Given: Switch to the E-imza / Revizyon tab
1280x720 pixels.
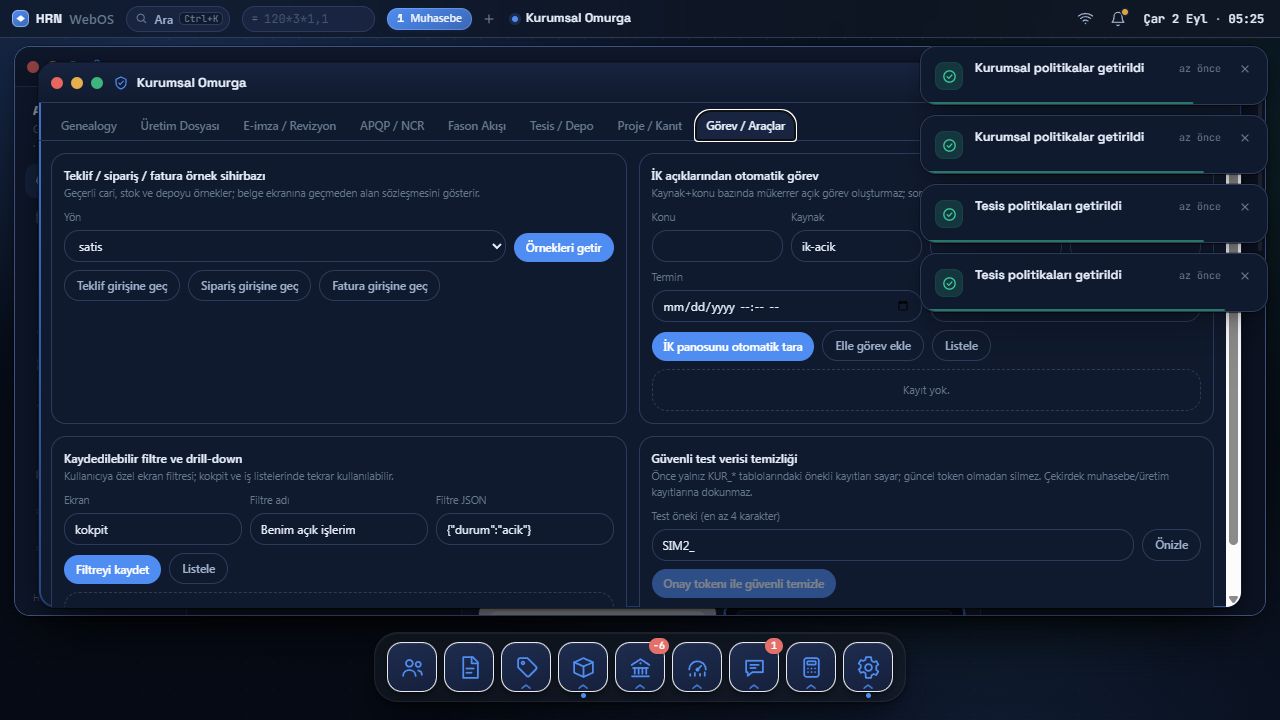Looking at the screenshot, I should [x=289, y=126].
